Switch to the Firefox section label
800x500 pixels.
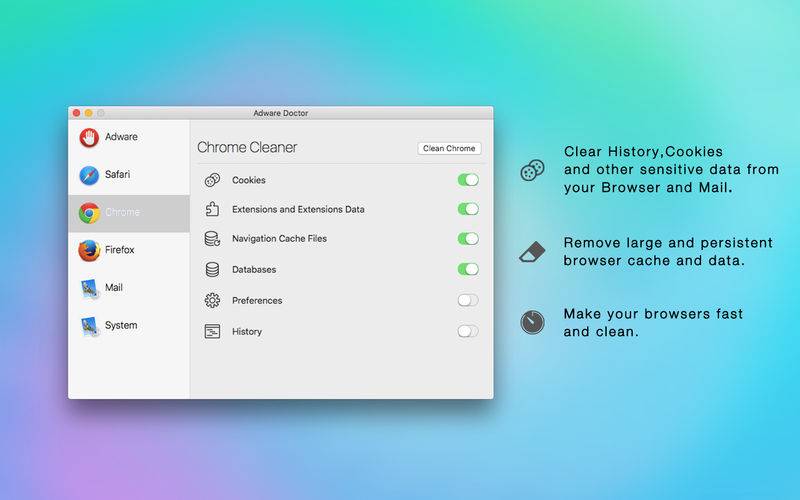(120, 250)
